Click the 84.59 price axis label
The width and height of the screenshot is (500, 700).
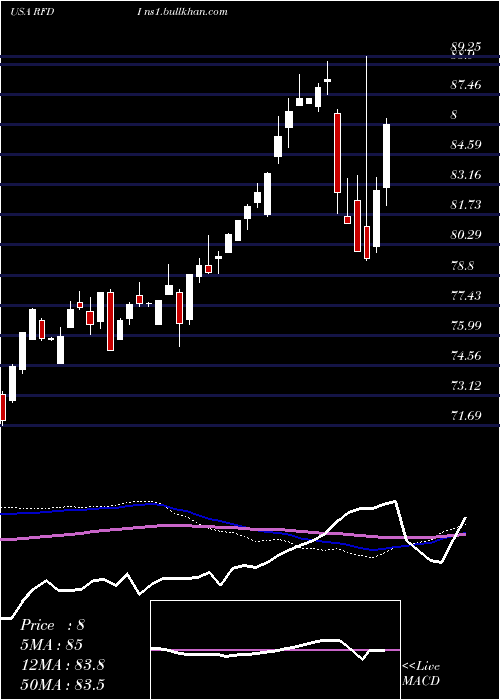point(466,145)
